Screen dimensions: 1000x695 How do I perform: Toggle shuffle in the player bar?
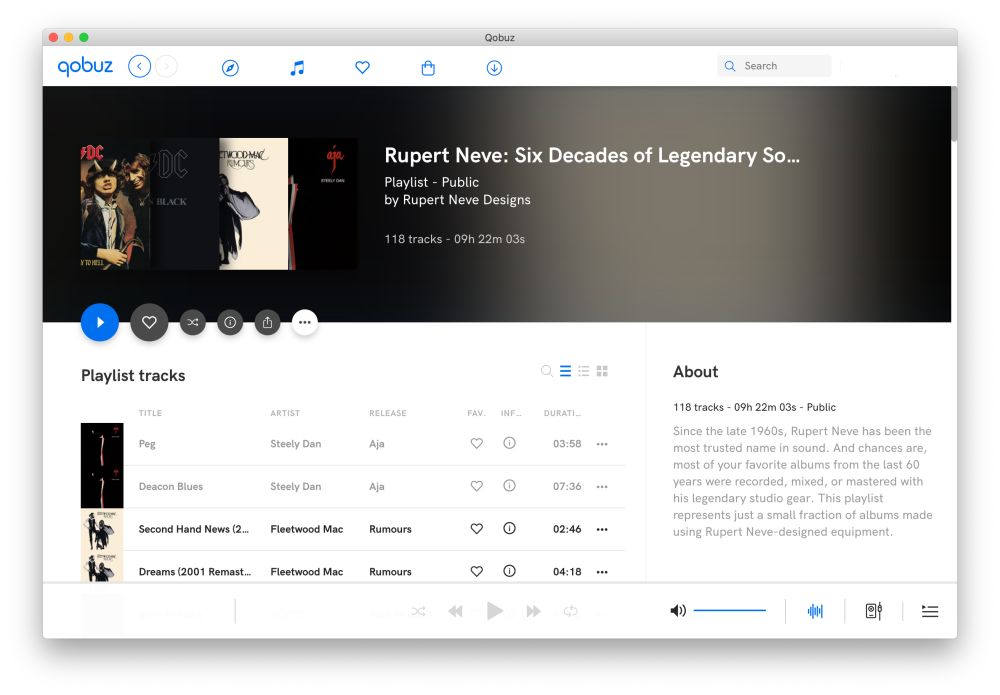[x=418, y=611]
